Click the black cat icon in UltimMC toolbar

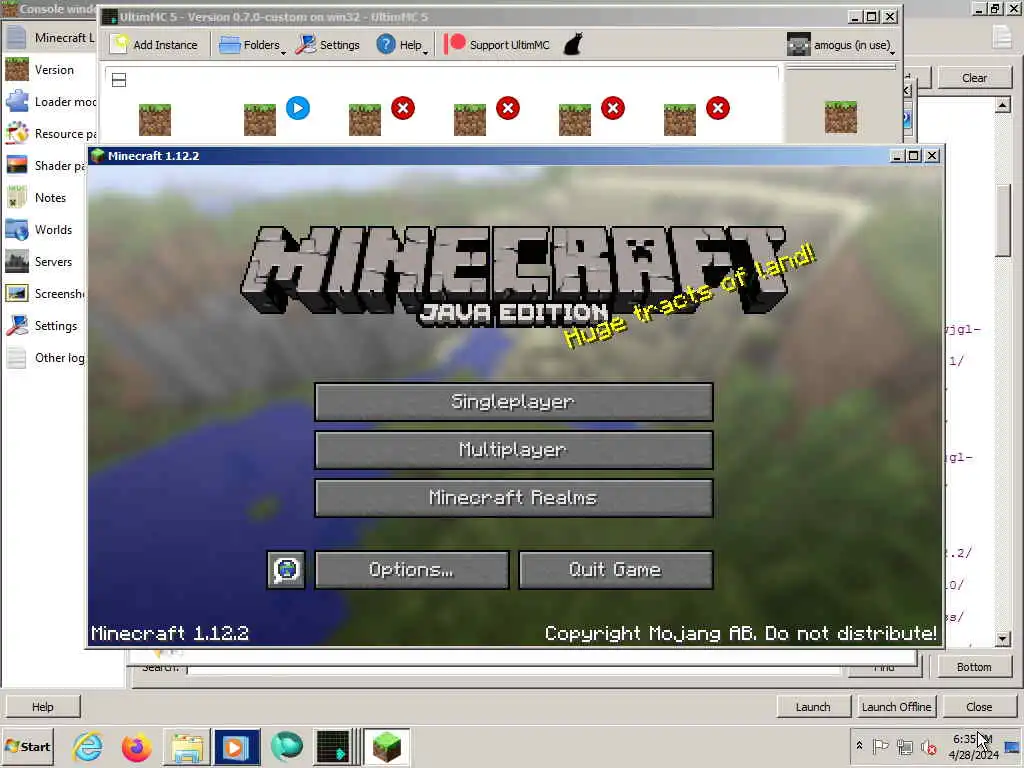click(573, 45)
